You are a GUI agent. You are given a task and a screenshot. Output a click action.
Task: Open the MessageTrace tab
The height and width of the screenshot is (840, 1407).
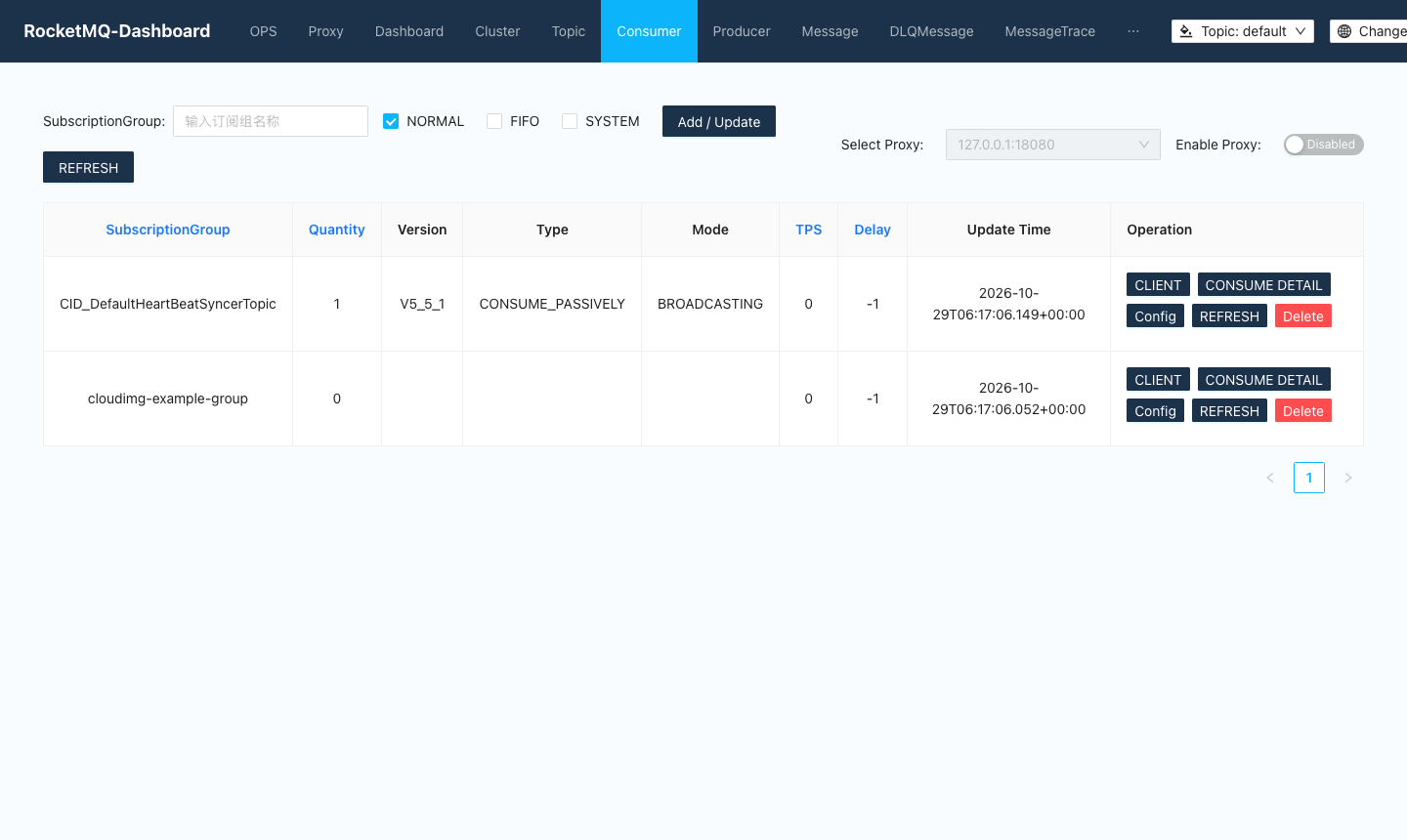point(1050,31)
